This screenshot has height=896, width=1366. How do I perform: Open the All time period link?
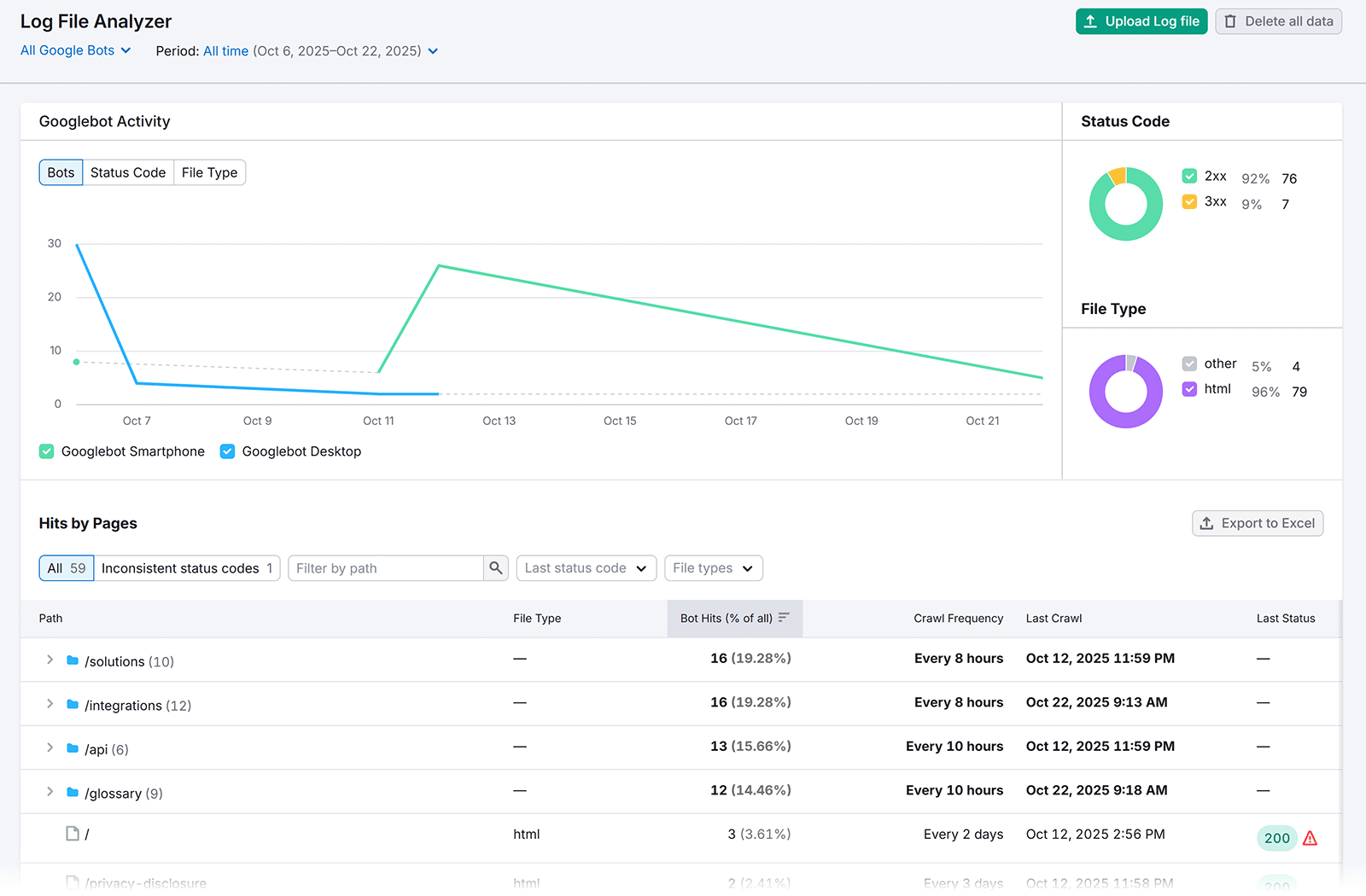pyautogui.click(x=225, y=50)
